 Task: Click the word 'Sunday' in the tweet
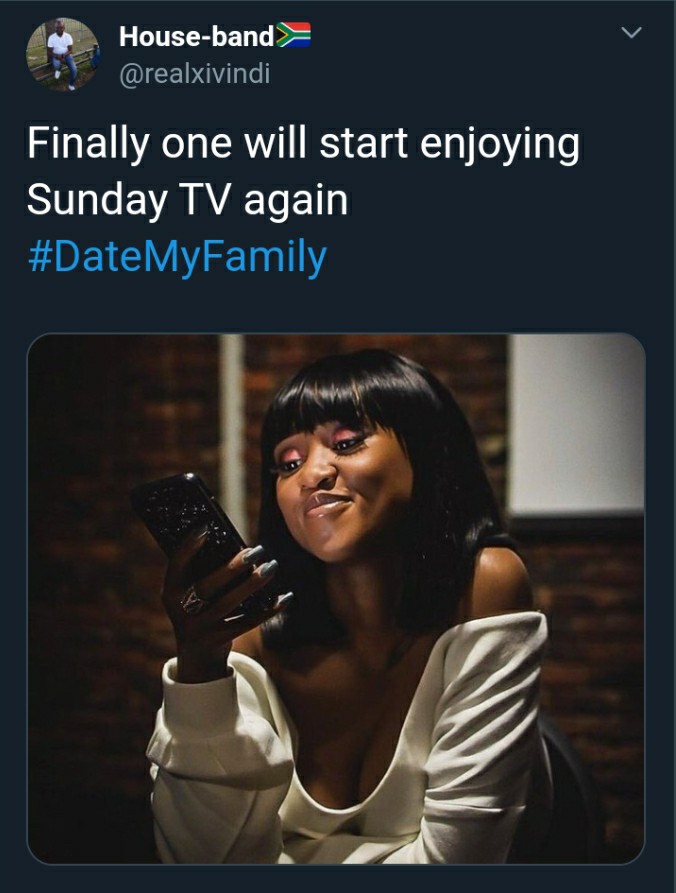[97, 201]
